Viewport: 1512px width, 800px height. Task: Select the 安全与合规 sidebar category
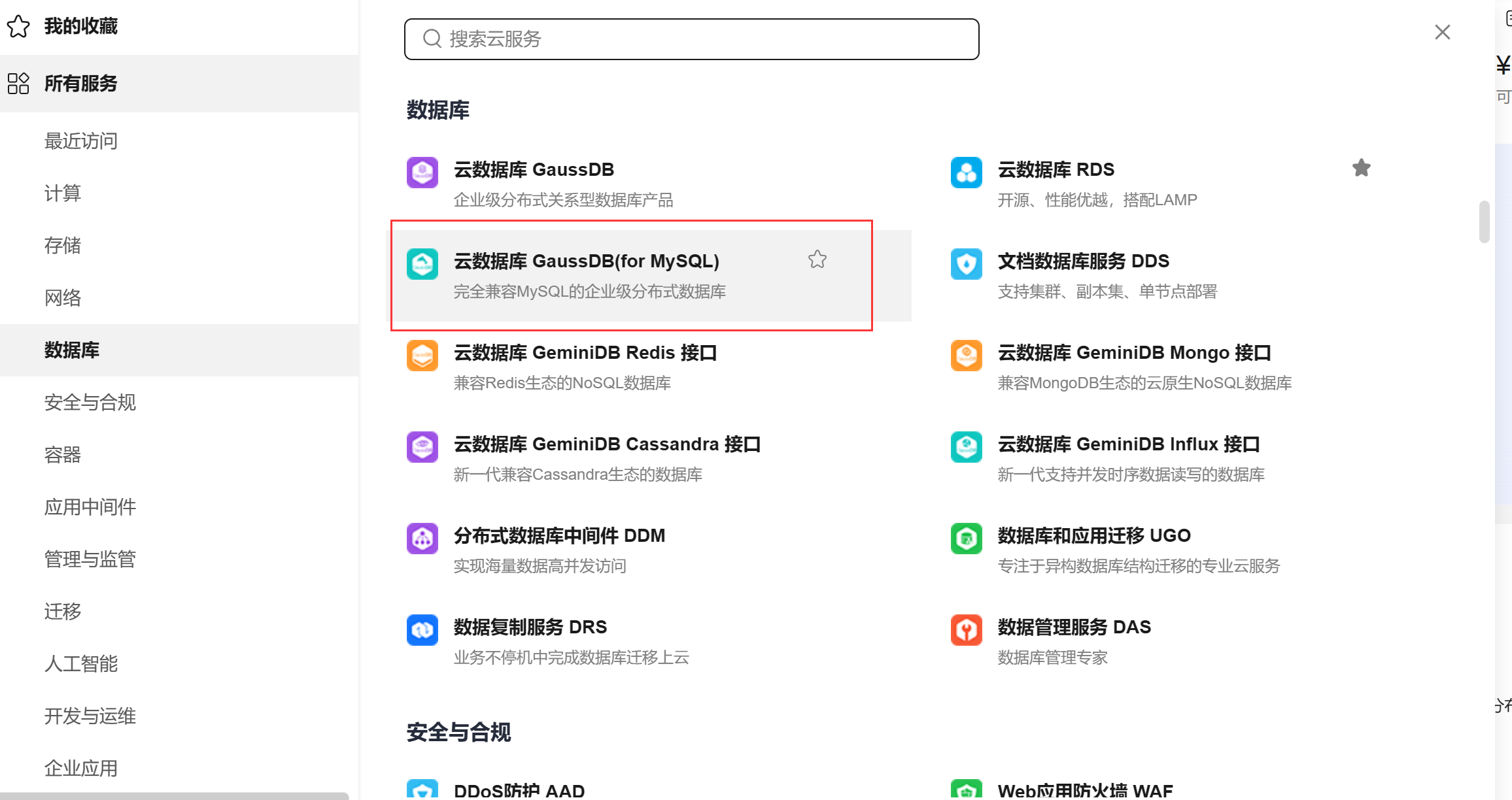coord(90,402)
